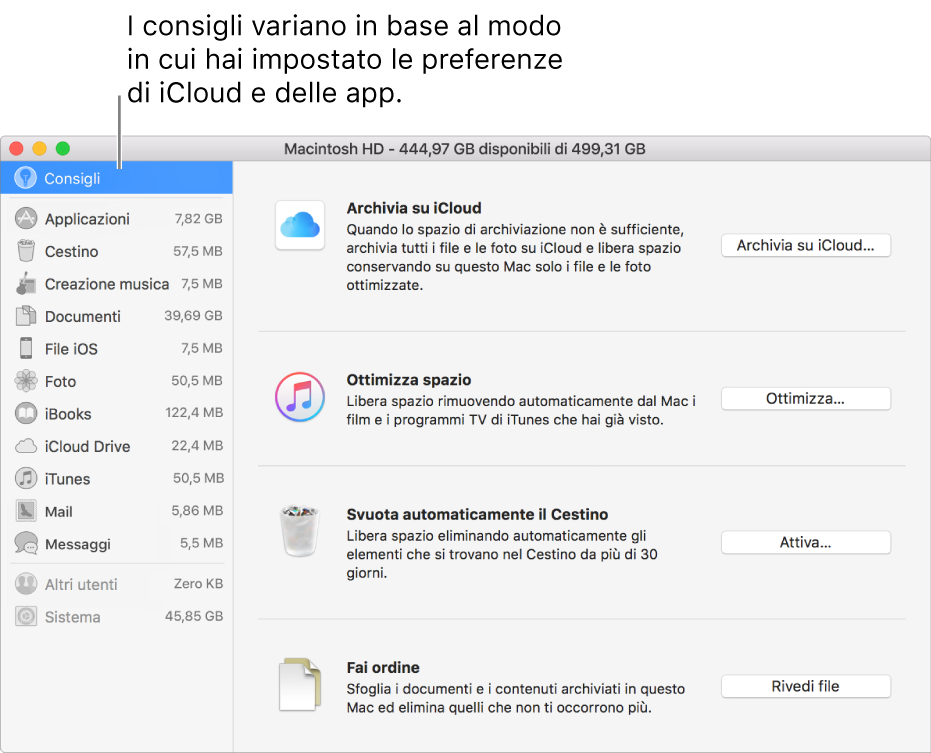This screenshot has height=753, width=931.
Task: Click the iCloud Drive cloud icon in sidebar
Action: pos(26,446)
